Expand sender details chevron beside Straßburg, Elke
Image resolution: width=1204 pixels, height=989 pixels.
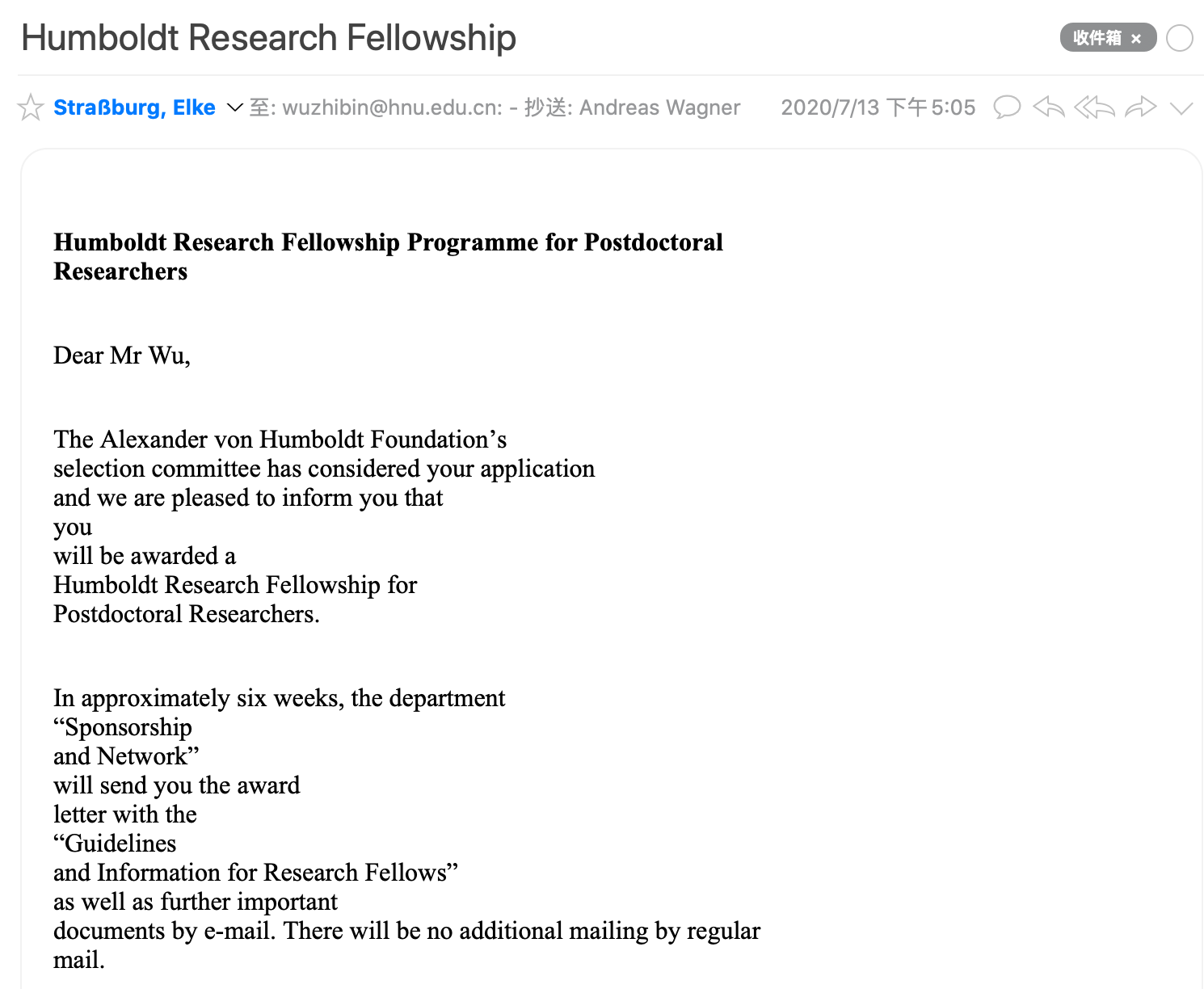coord(234,107)
